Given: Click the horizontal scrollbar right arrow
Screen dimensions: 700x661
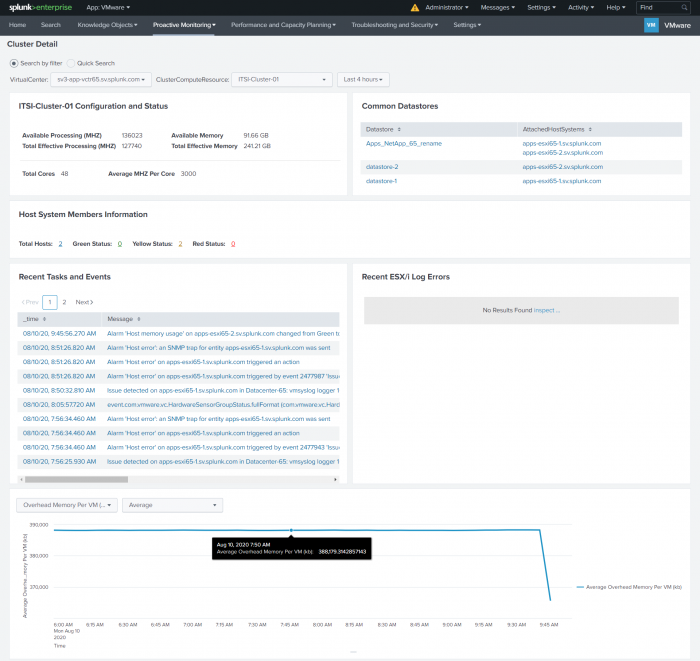Looking at the screenshot, I should (x=335, y=479).
